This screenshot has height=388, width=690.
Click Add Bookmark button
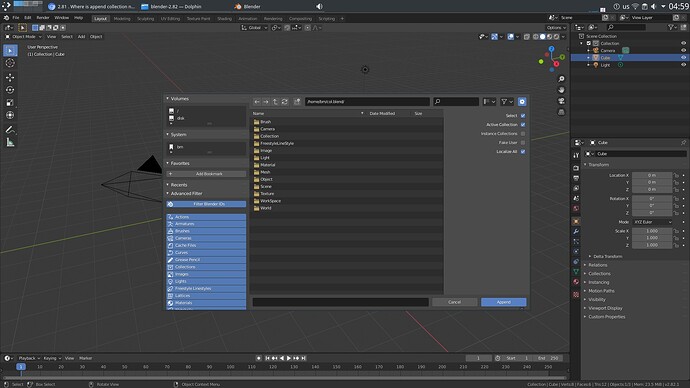(206, 174)
